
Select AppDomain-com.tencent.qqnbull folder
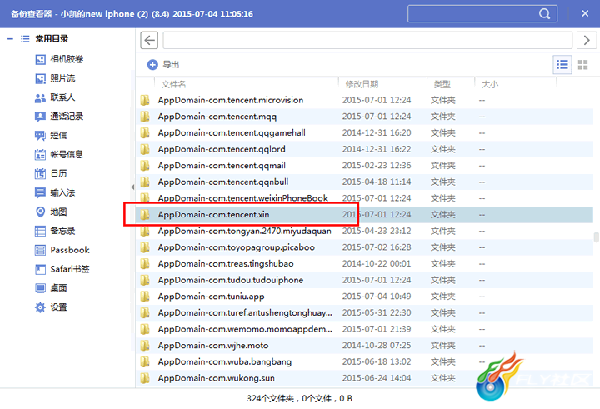pos(223,182)
